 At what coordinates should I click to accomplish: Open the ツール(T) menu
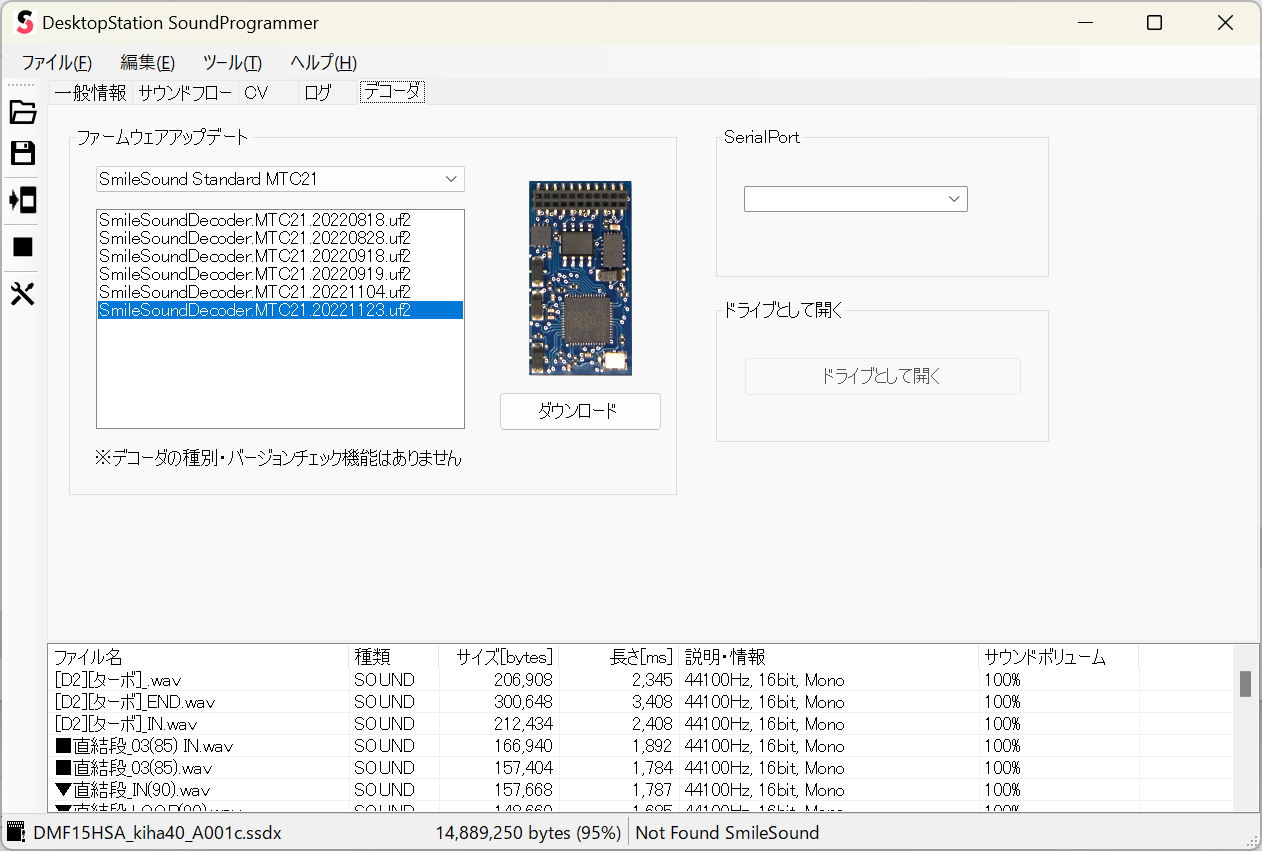[232, 62]
